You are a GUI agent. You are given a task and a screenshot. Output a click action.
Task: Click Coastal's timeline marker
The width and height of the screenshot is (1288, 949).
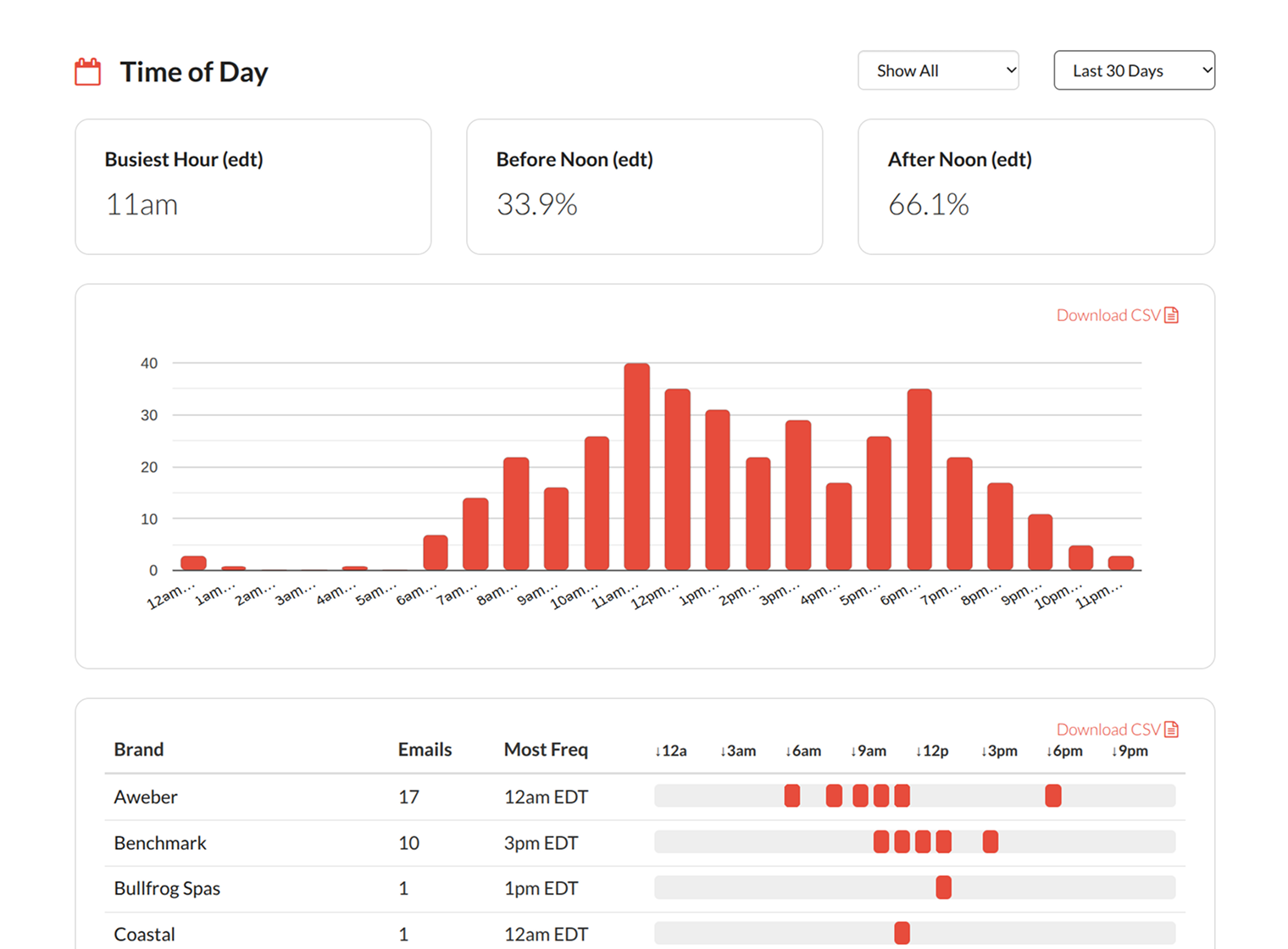(x=902, y=933)
